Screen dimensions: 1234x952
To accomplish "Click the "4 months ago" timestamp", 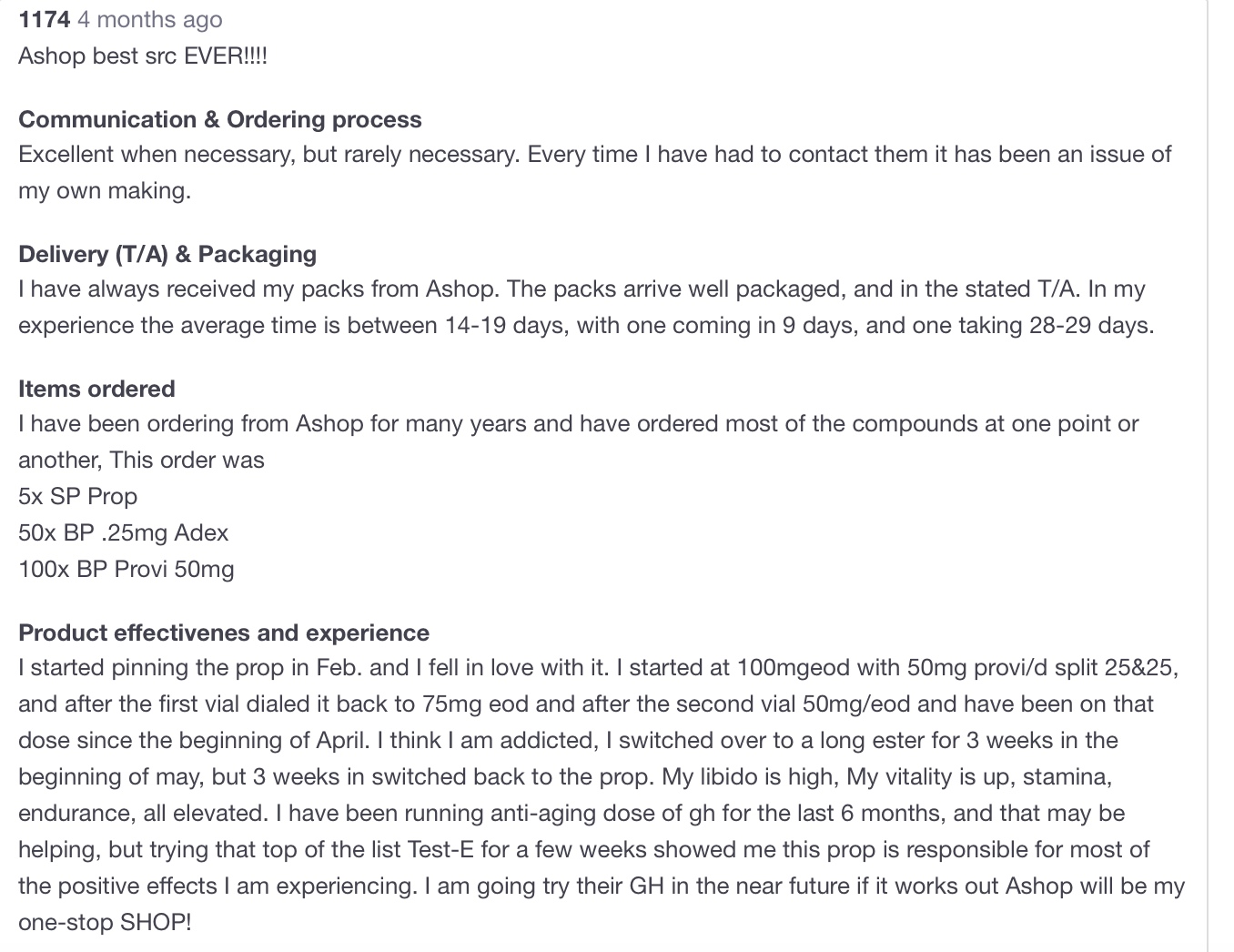I will [x=149, y=19].
